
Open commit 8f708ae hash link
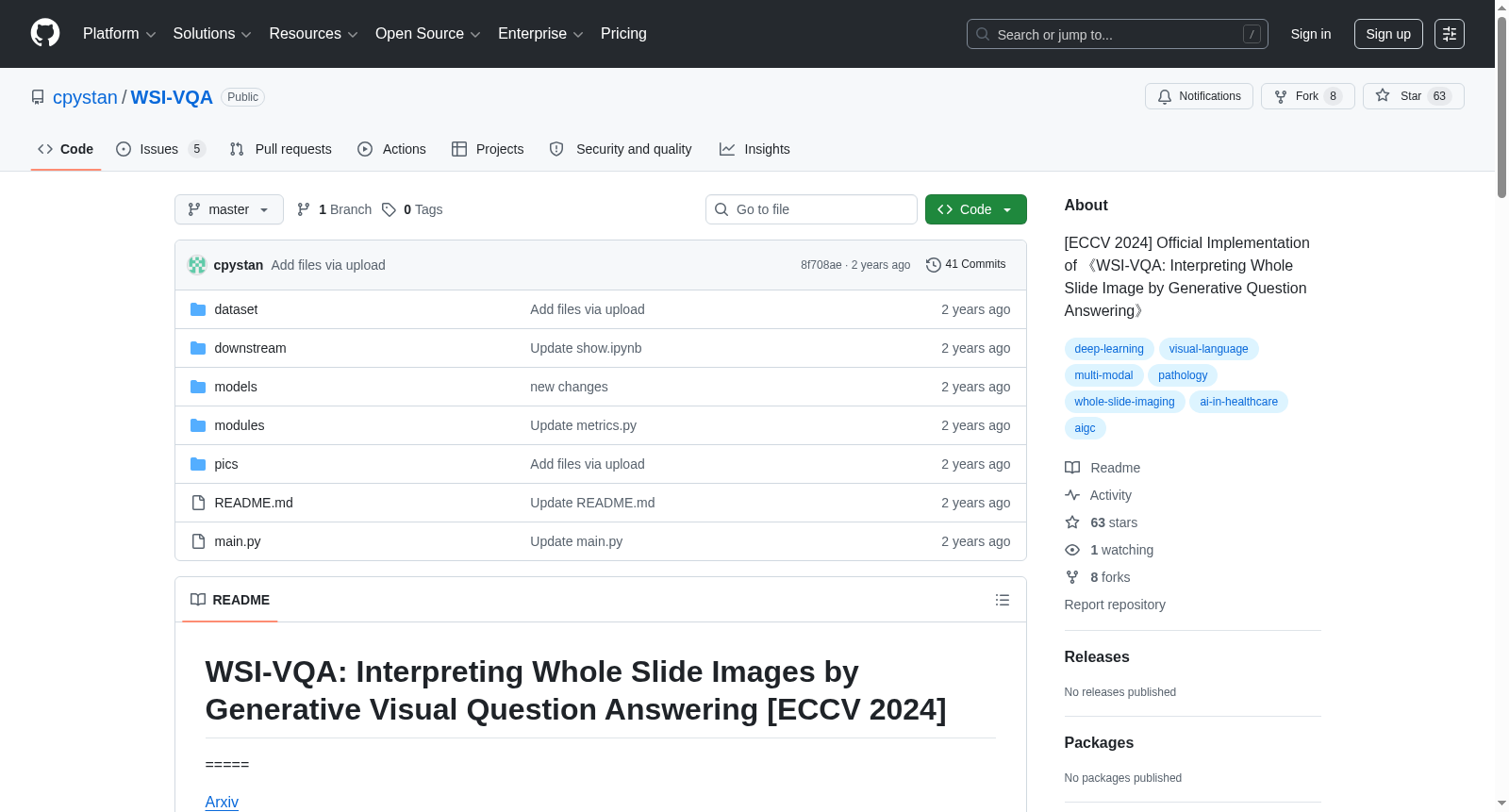(821, 265)
